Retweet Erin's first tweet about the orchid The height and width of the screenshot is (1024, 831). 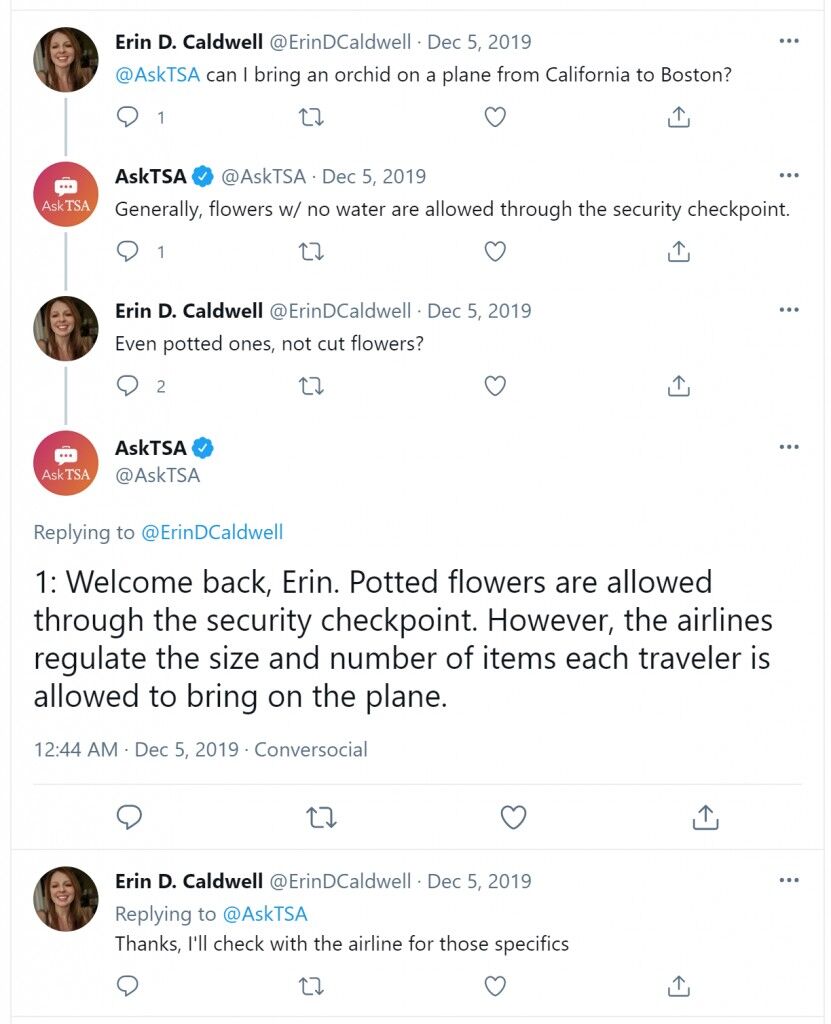click(x=311, y=118)
